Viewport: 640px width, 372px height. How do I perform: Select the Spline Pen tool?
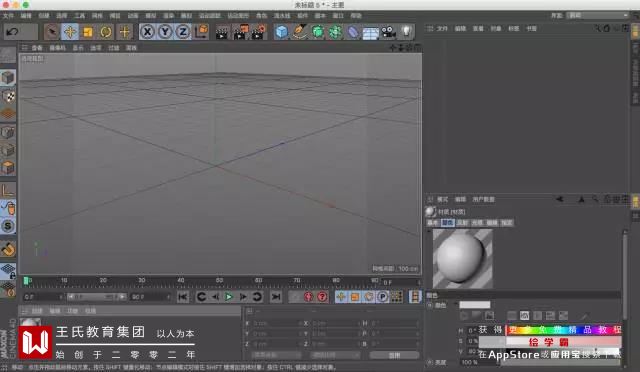(300, 32)
